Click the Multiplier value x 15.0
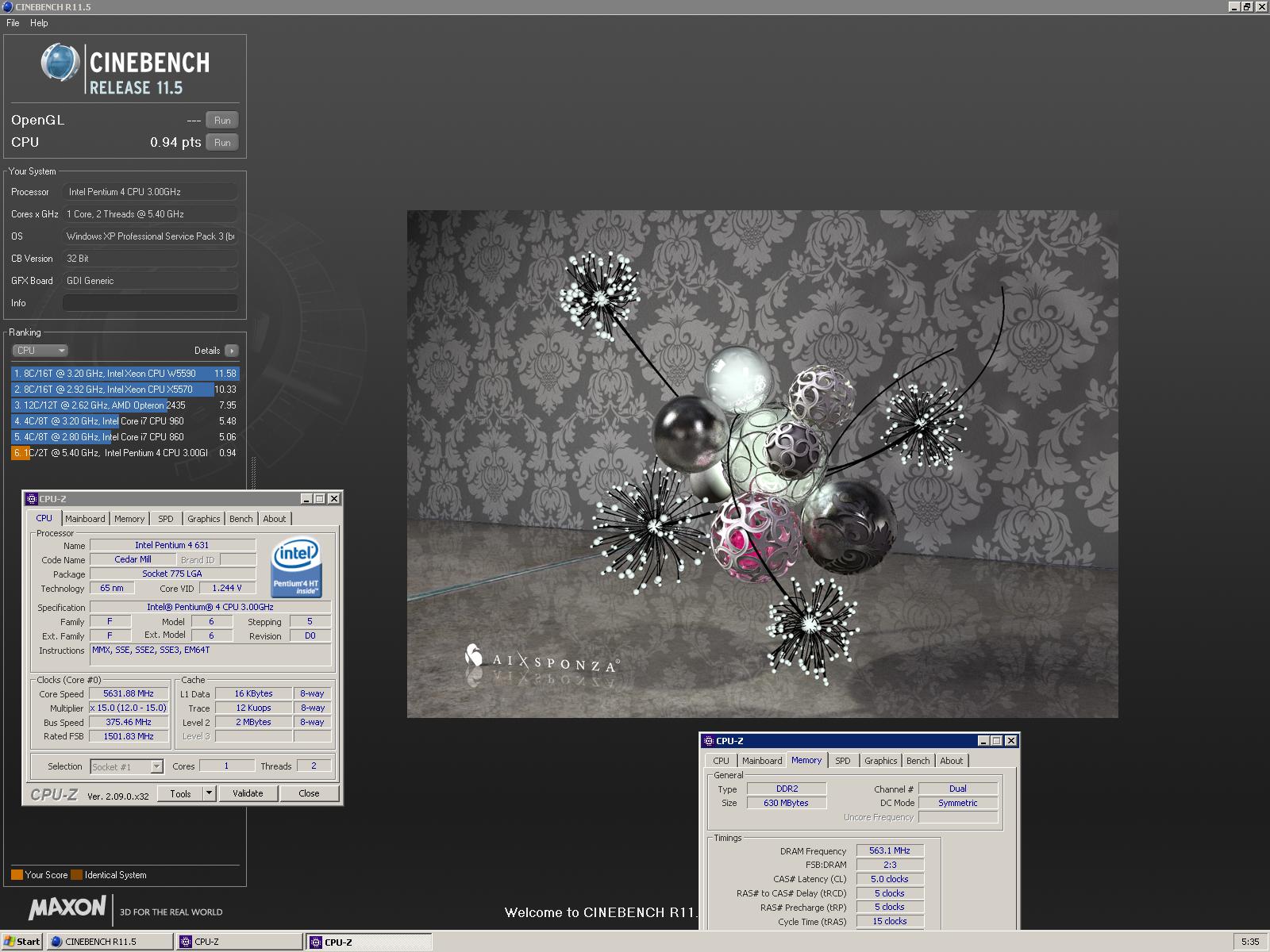 click(129, 708)
